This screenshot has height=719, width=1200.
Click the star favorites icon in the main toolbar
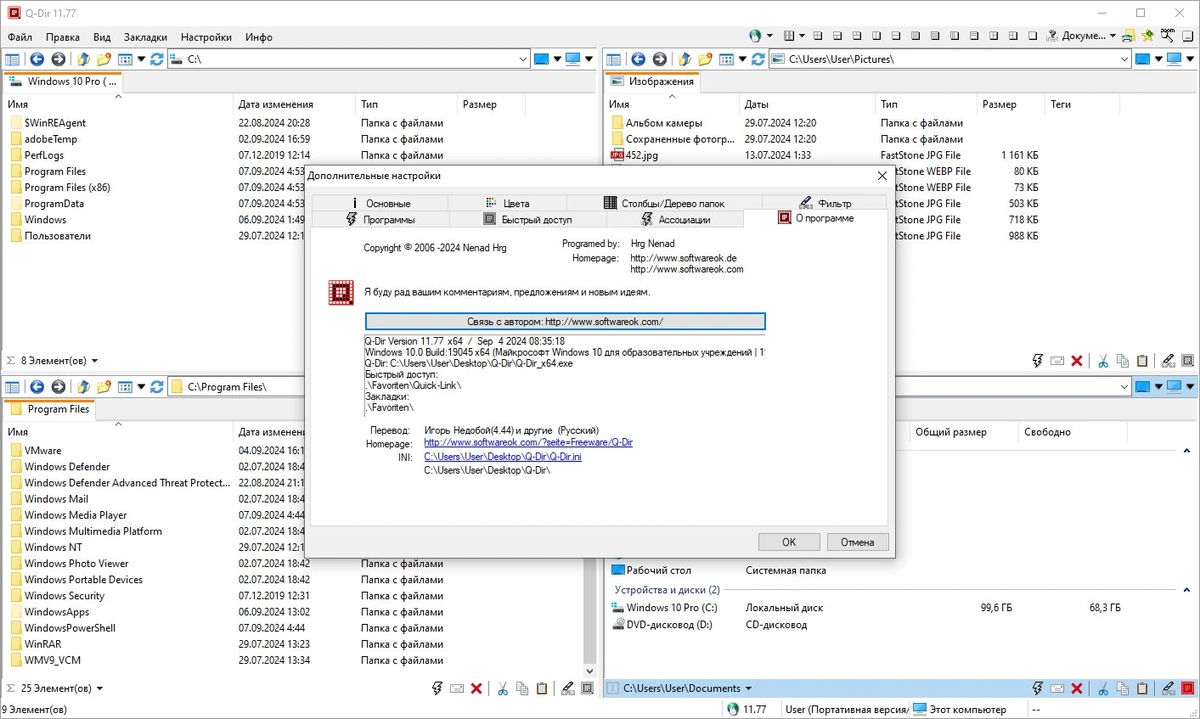[x=1148, y=36]
